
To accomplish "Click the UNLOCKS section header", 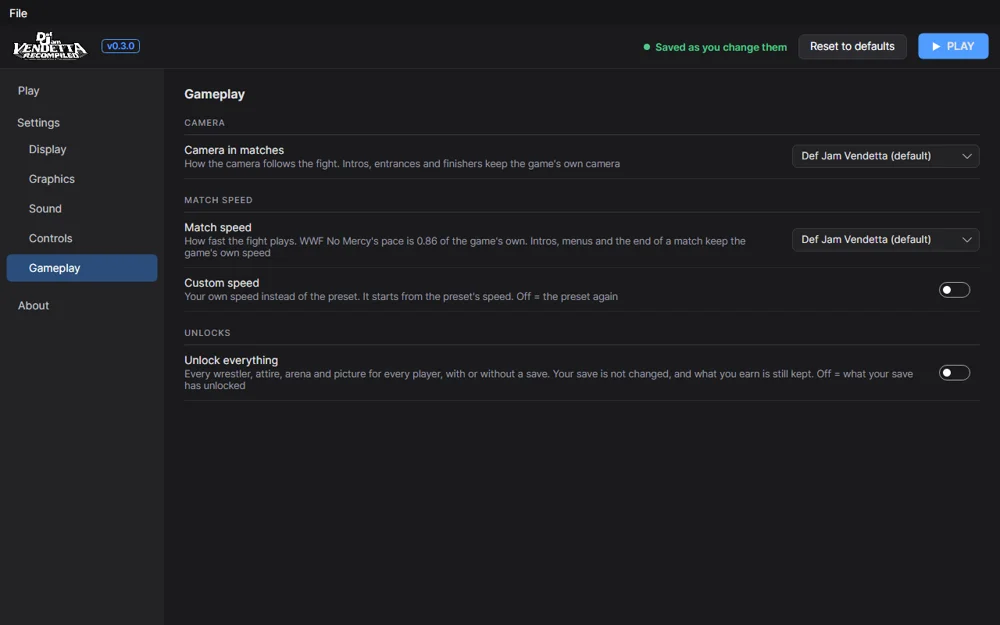I will tap(207, 333).
